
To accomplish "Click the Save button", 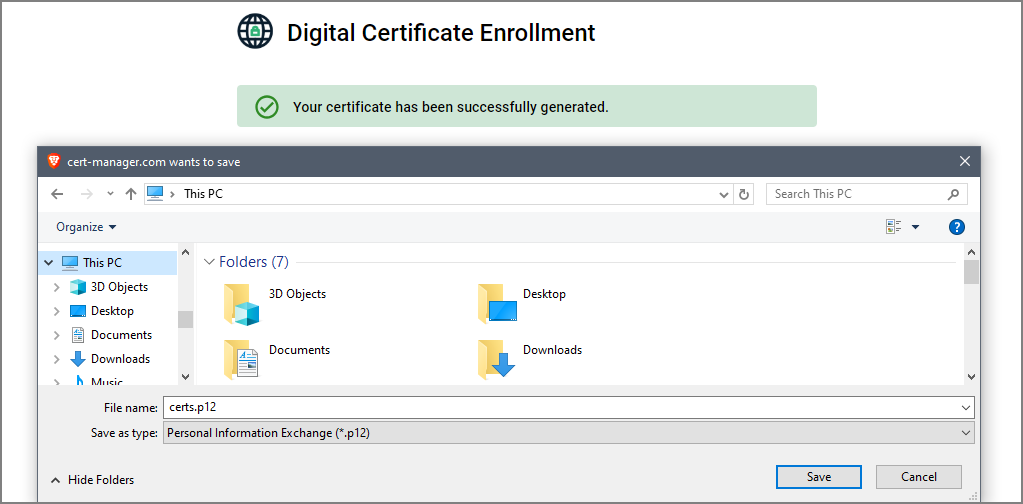I will (x=819, y=477).
